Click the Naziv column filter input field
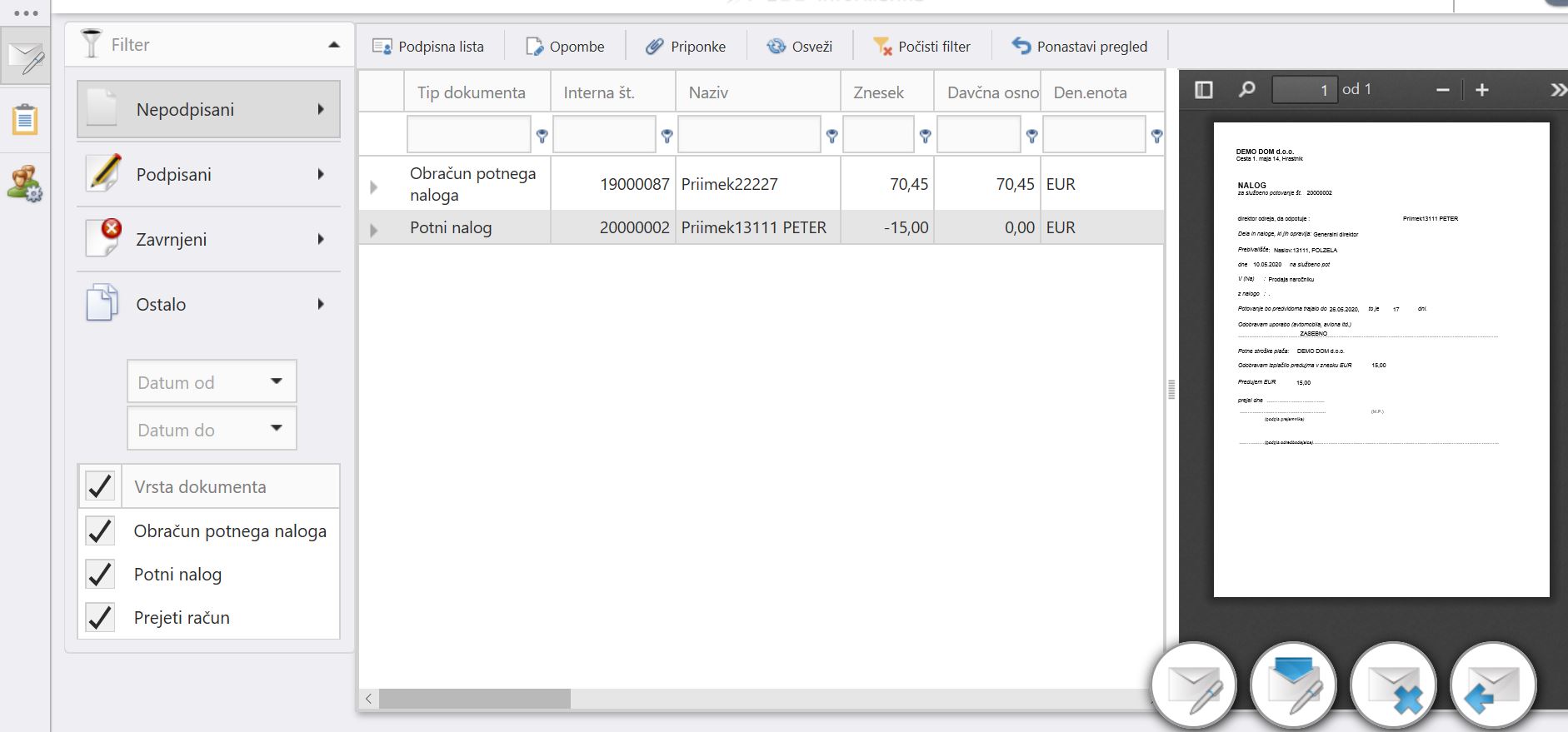Image resolution: width=1568 pixels, height=732 pixels. pos(749,134)
